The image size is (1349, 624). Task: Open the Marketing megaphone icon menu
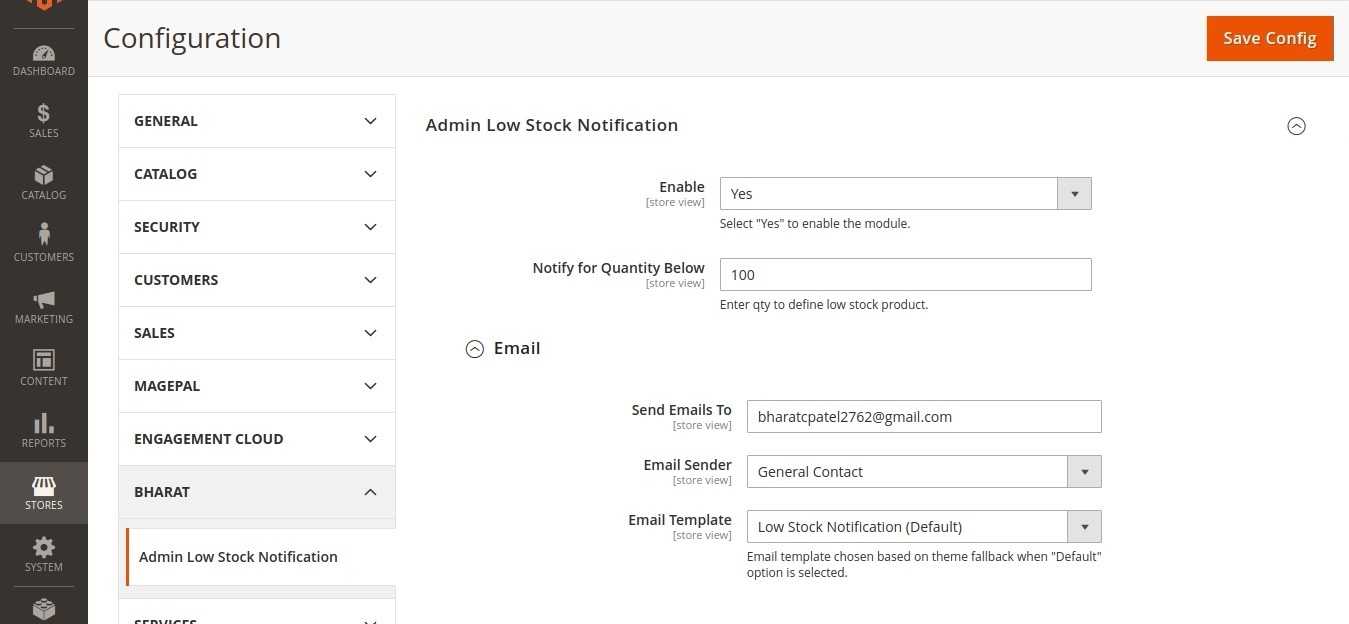click(43, 307)
